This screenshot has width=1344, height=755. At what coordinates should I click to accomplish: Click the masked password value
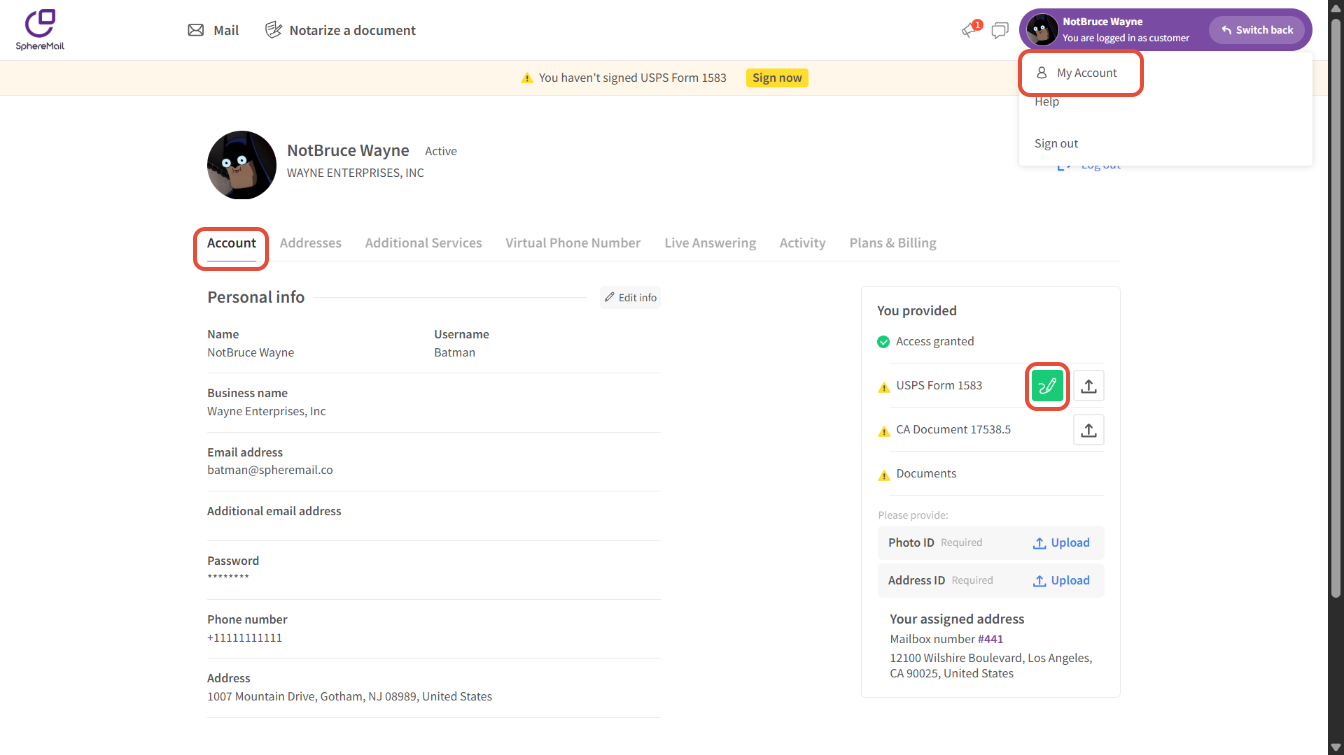point(228,578)
